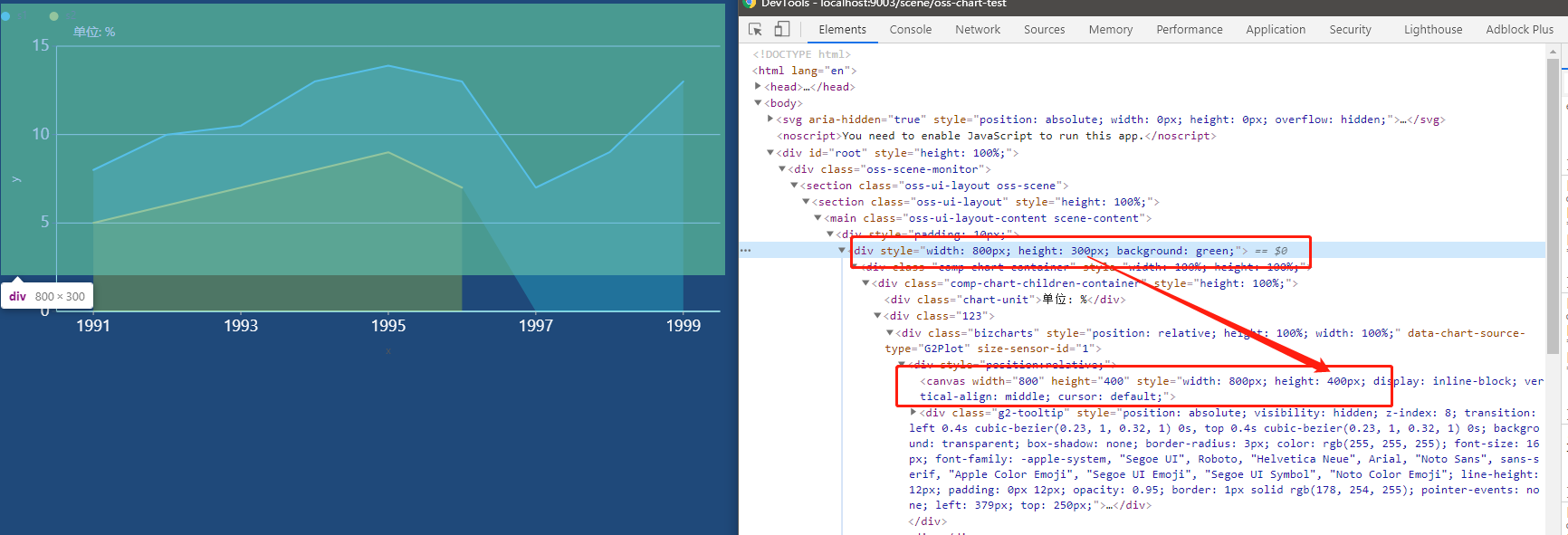Image resolution: width=1568 pixels, height=535 pixels.
Task: Click the 1993 x-axis label
Action: tap(241, 326)
